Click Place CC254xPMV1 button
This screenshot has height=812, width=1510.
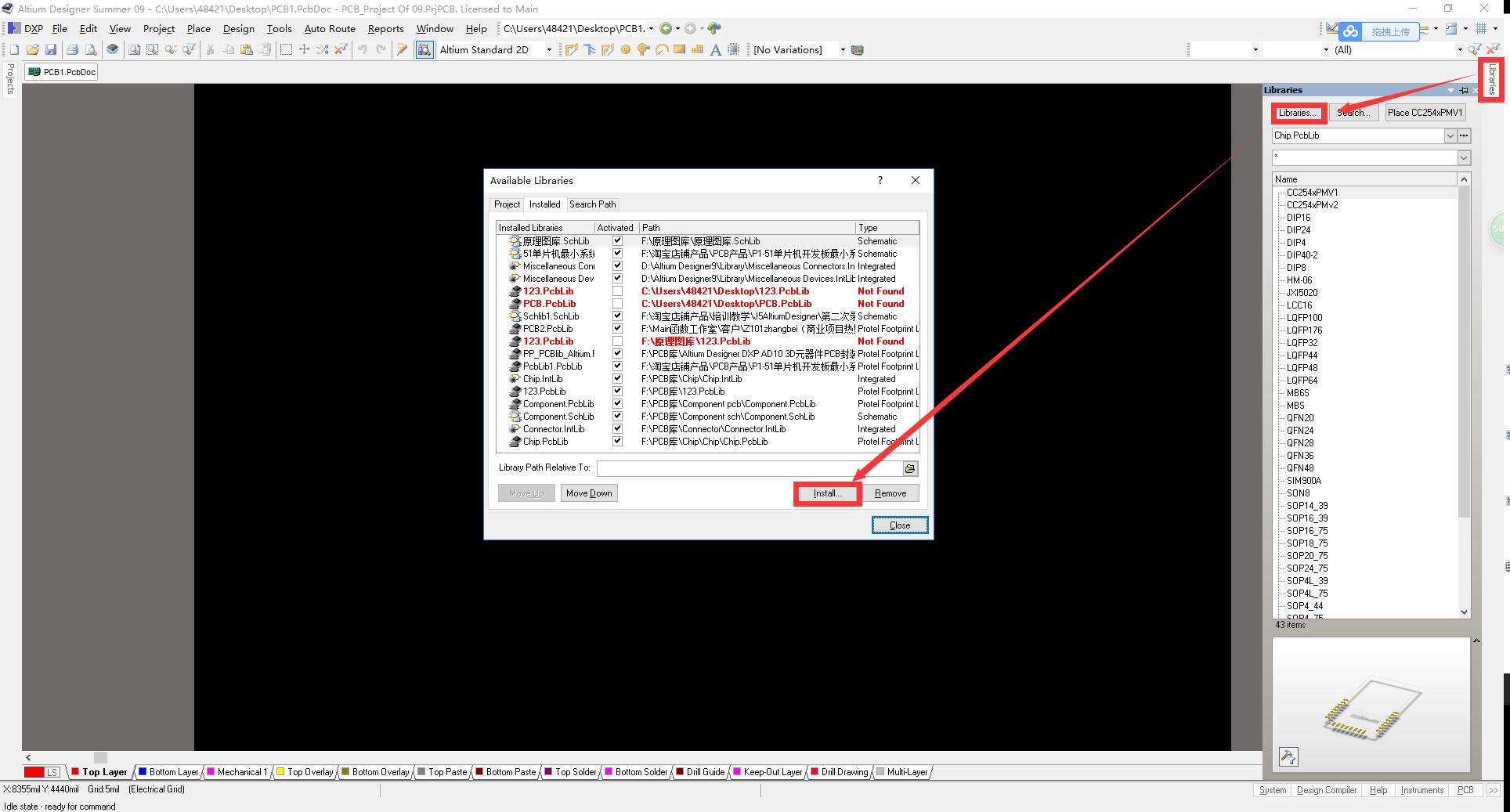(x=1425, y=113)
